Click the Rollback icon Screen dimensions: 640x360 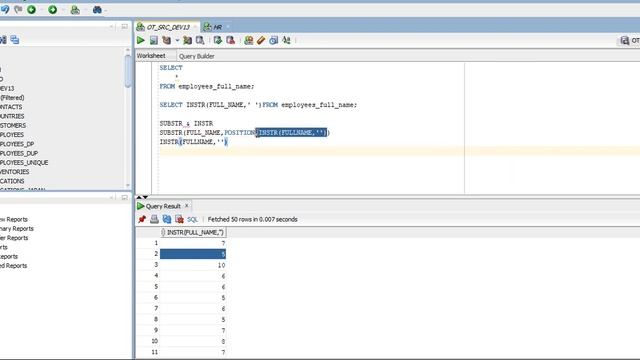tap(230, 40)
